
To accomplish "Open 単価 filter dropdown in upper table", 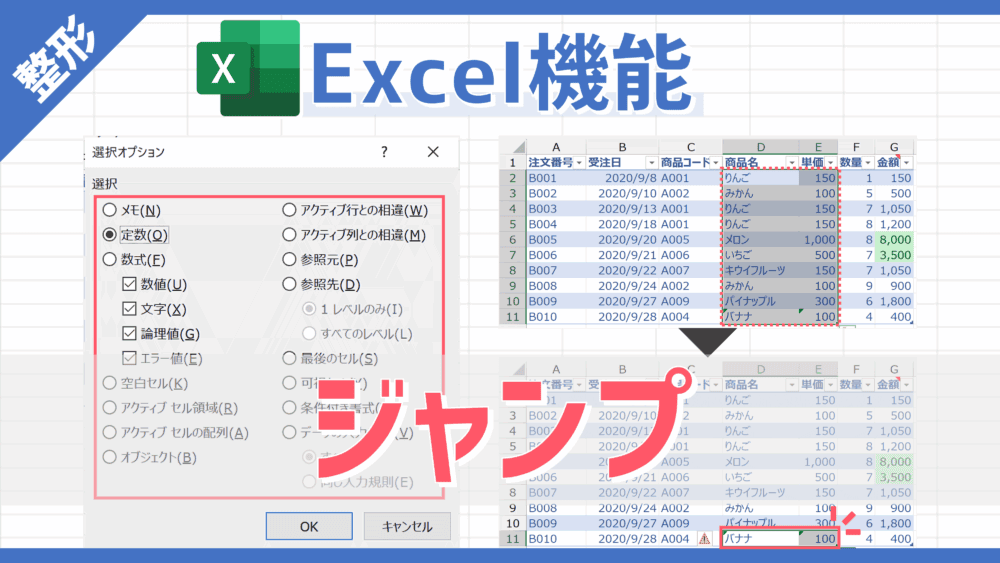I will (830, 162).
